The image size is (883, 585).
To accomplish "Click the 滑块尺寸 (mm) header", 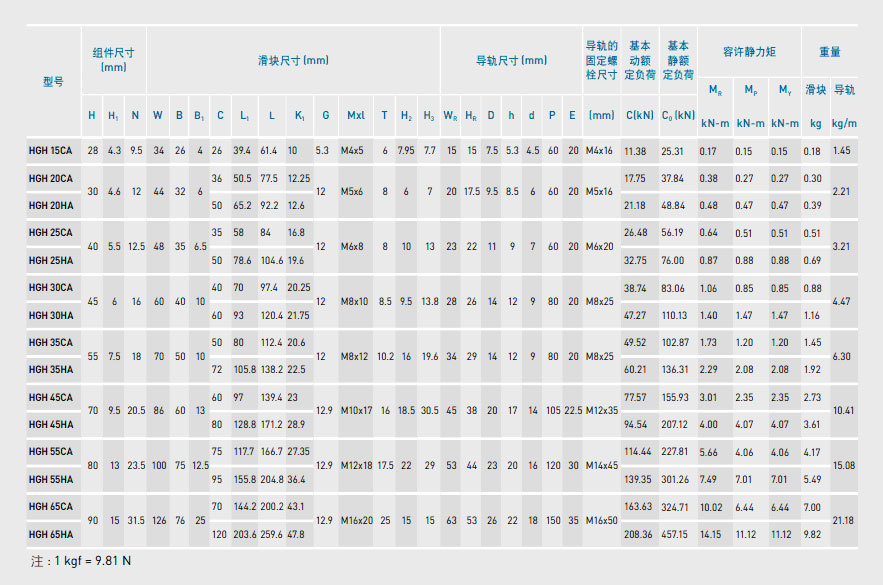I will click(x=293, y=60).
